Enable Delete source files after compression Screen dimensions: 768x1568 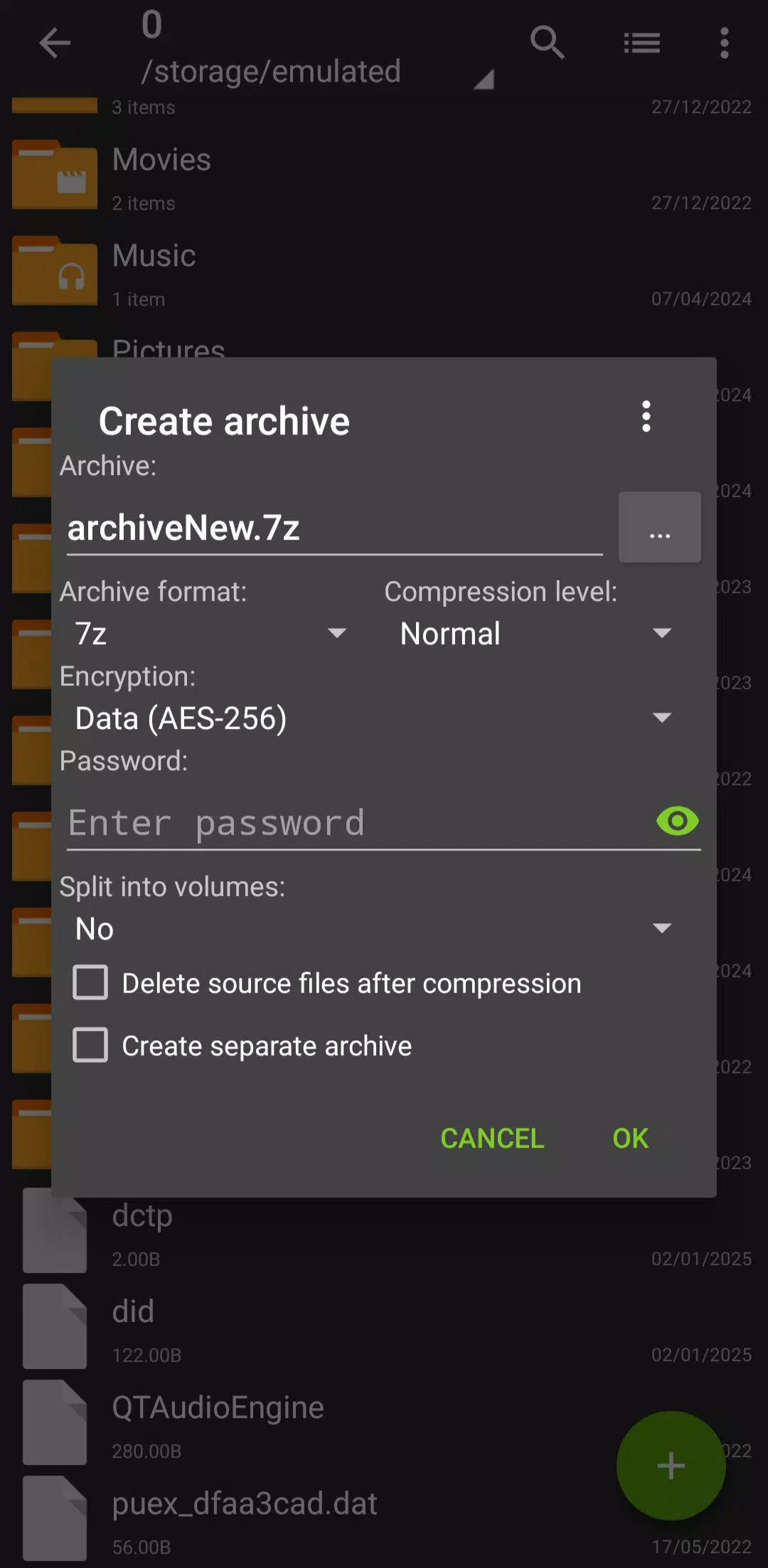(91, 983)
